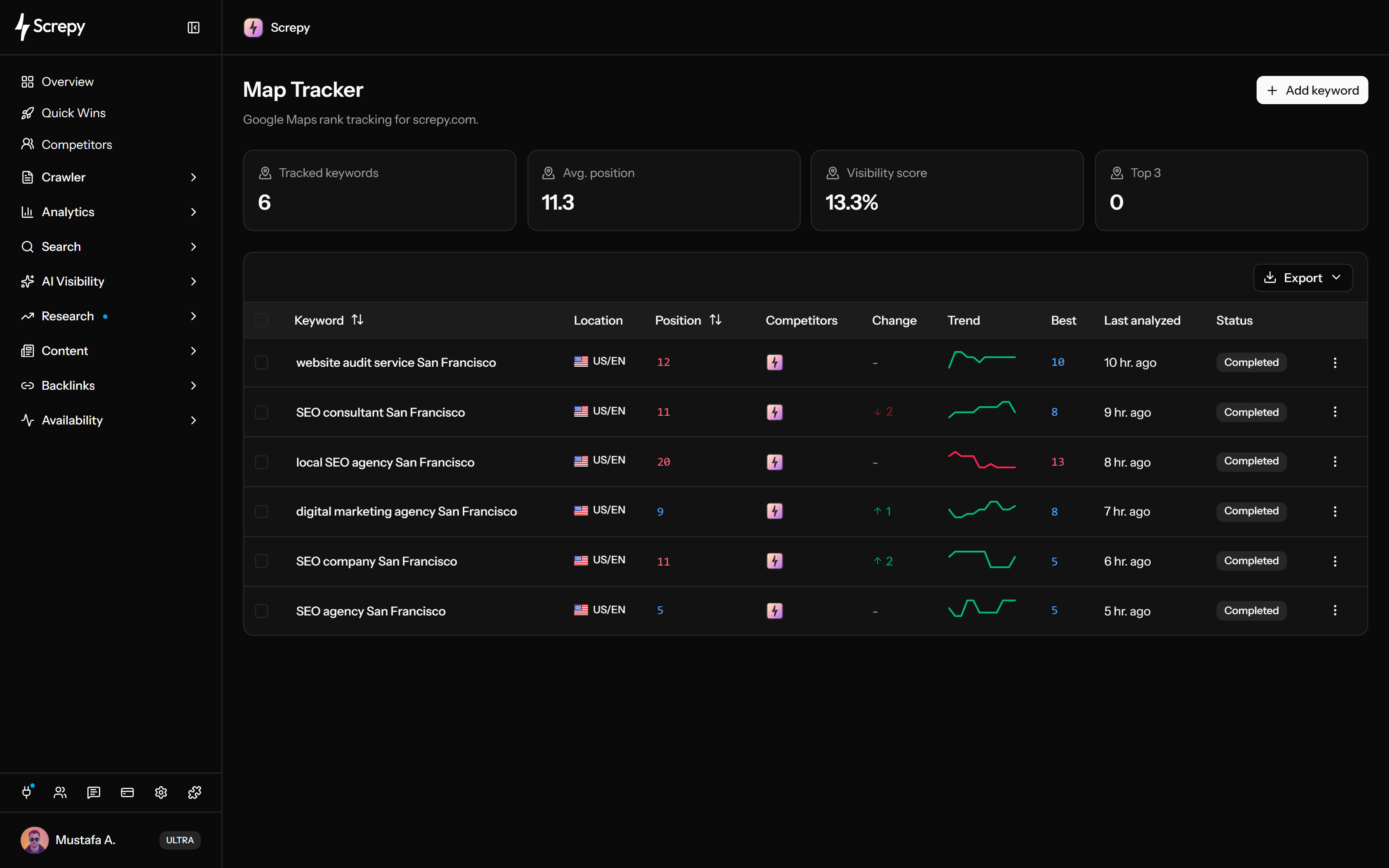Check the digital marketing agency row checkbox

pos(262,512)
